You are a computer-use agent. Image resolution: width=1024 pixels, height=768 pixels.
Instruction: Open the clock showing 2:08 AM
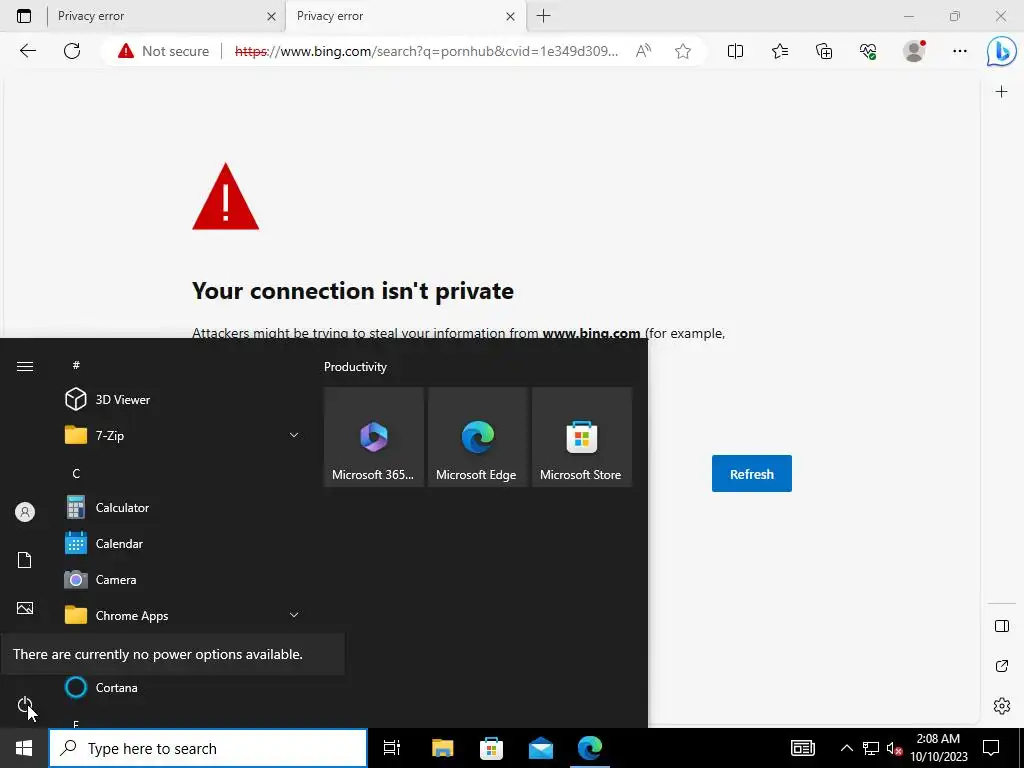(938, 748)
